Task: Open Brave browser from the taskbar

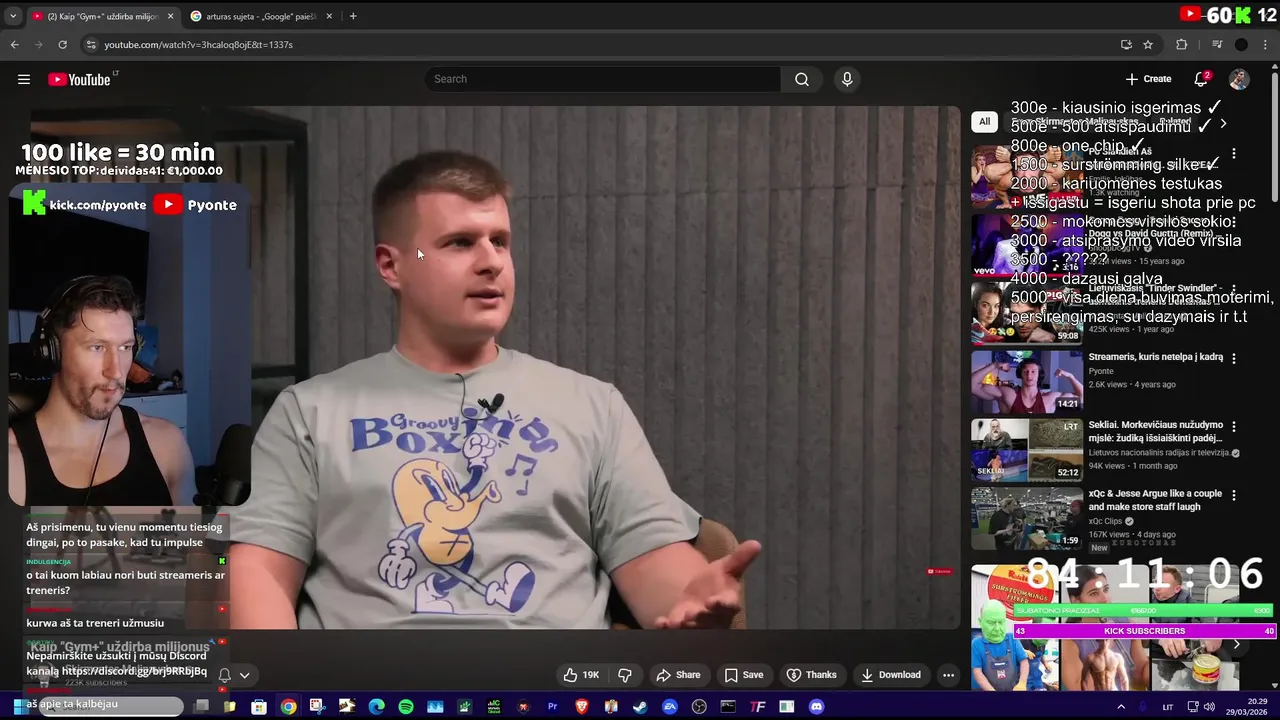Action: pos(581,707)
